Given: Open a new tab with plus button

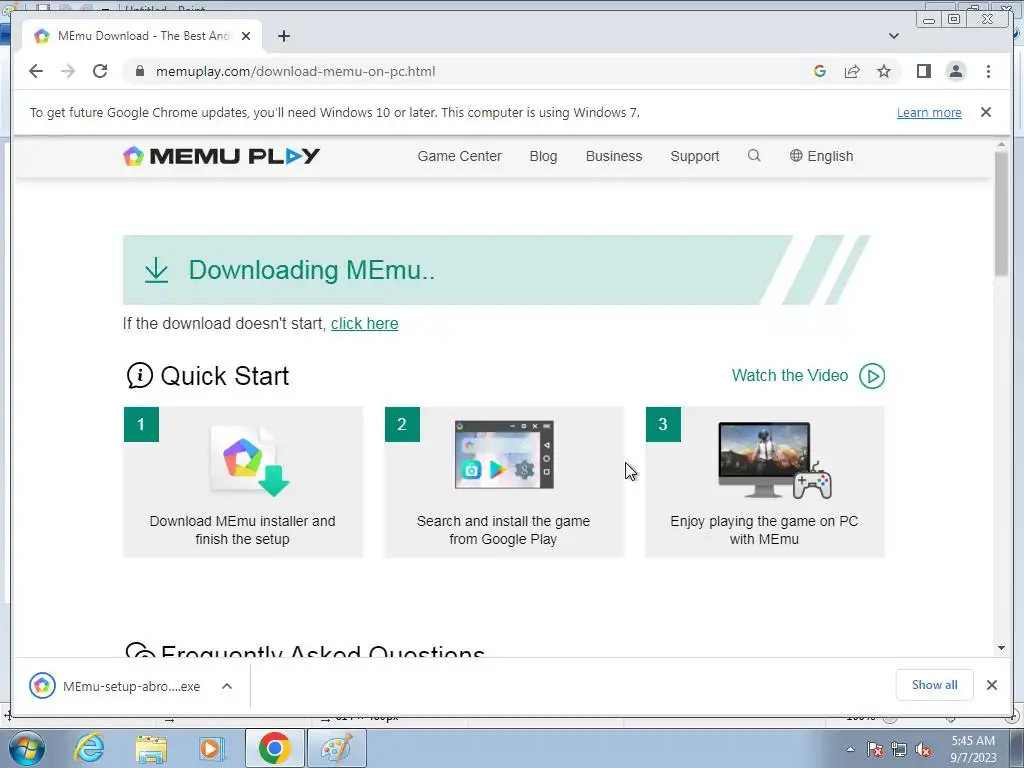Looking at the screenshot, I should pos(283,36).
